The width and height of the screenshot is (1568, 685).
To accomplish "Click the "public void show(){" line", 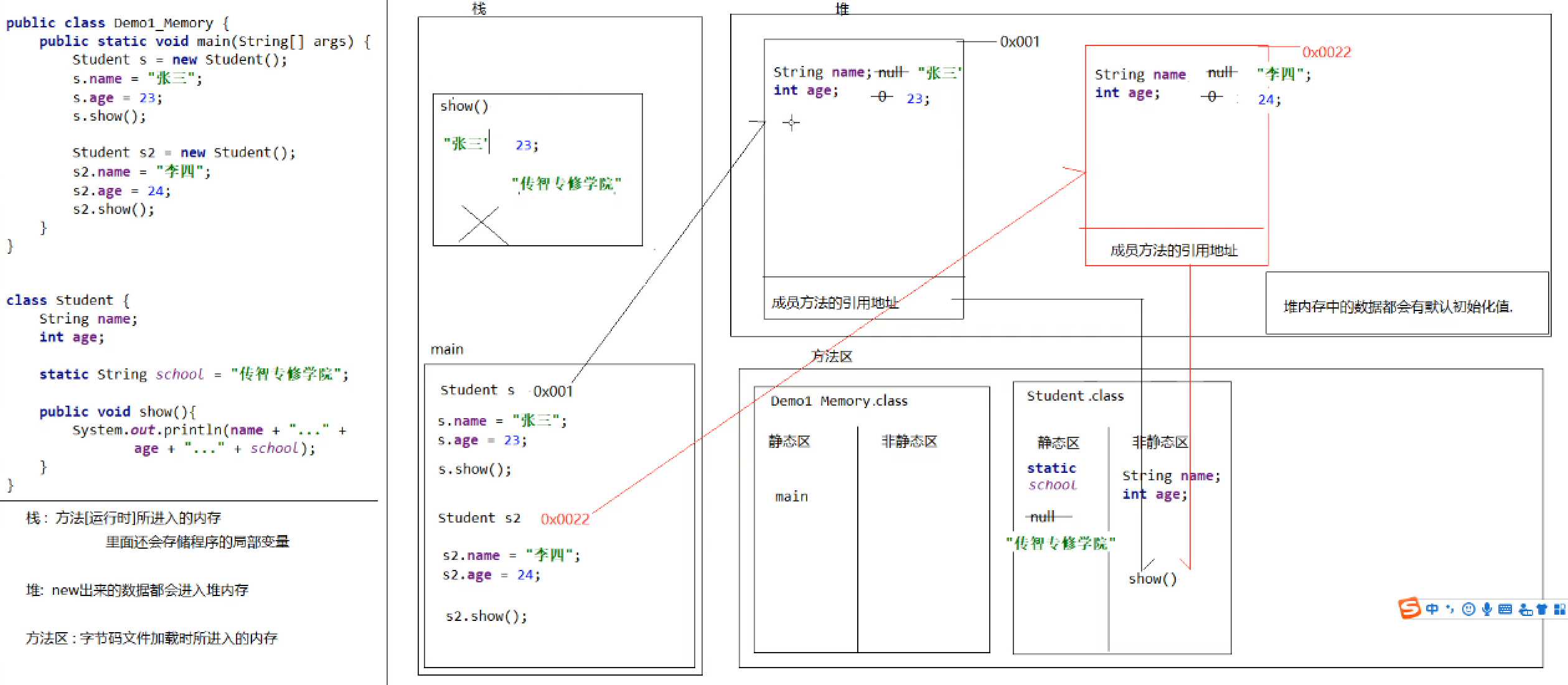I will pyautogui.click(x=118, y=411).
